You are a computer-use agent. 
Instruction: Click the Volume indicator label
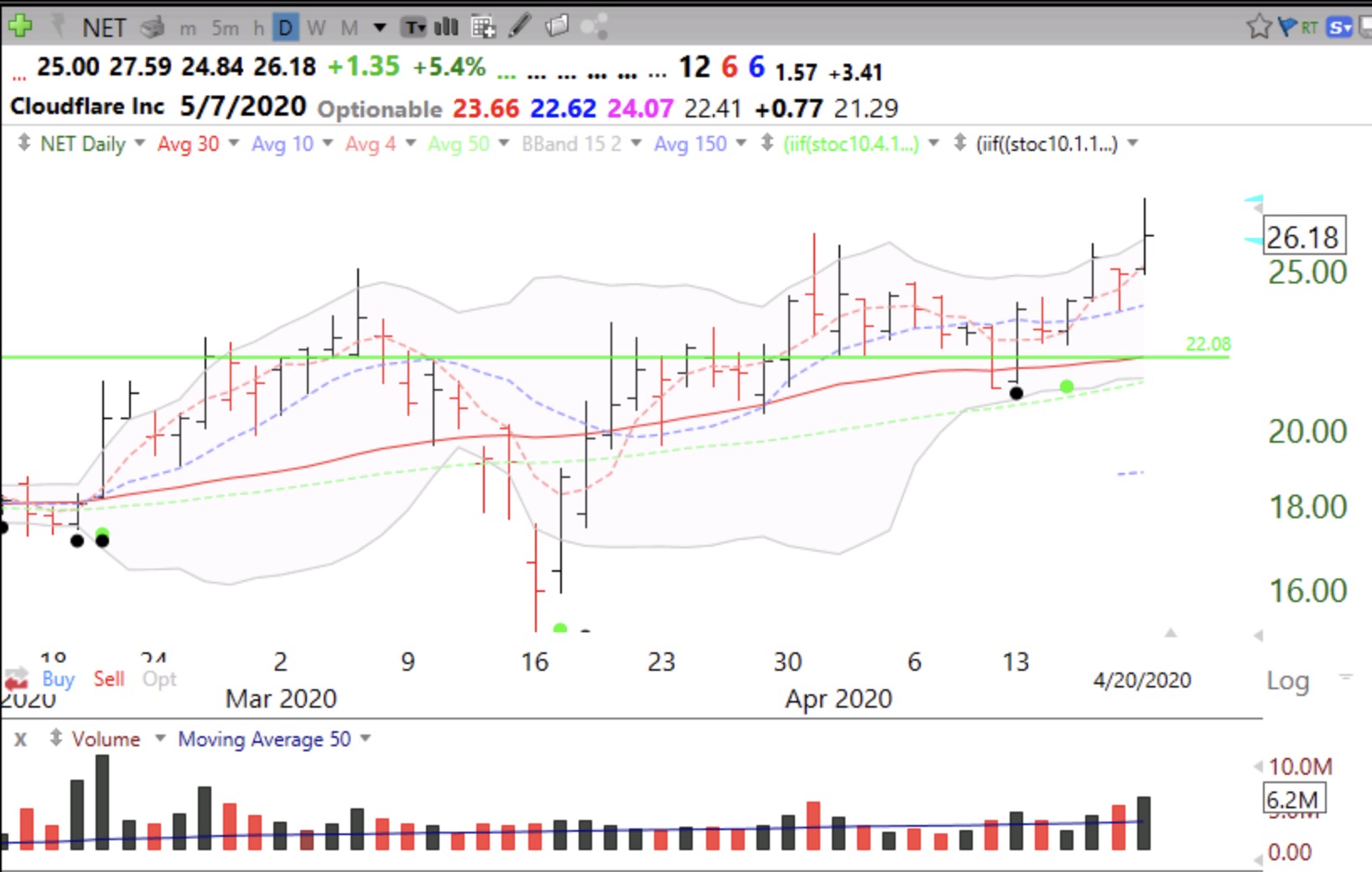pyautogui.click(x=106, y=740)
